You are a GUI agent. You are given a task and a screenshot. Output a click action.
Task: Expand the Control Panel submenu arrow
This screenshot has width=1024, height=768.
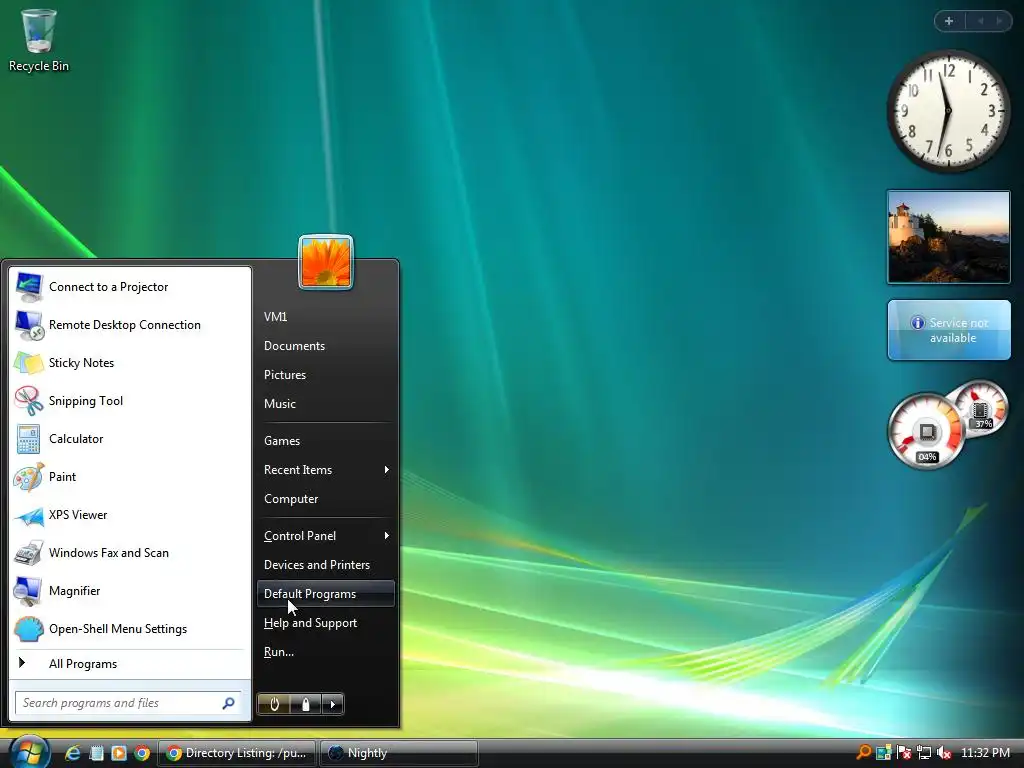tap(387, 536)
